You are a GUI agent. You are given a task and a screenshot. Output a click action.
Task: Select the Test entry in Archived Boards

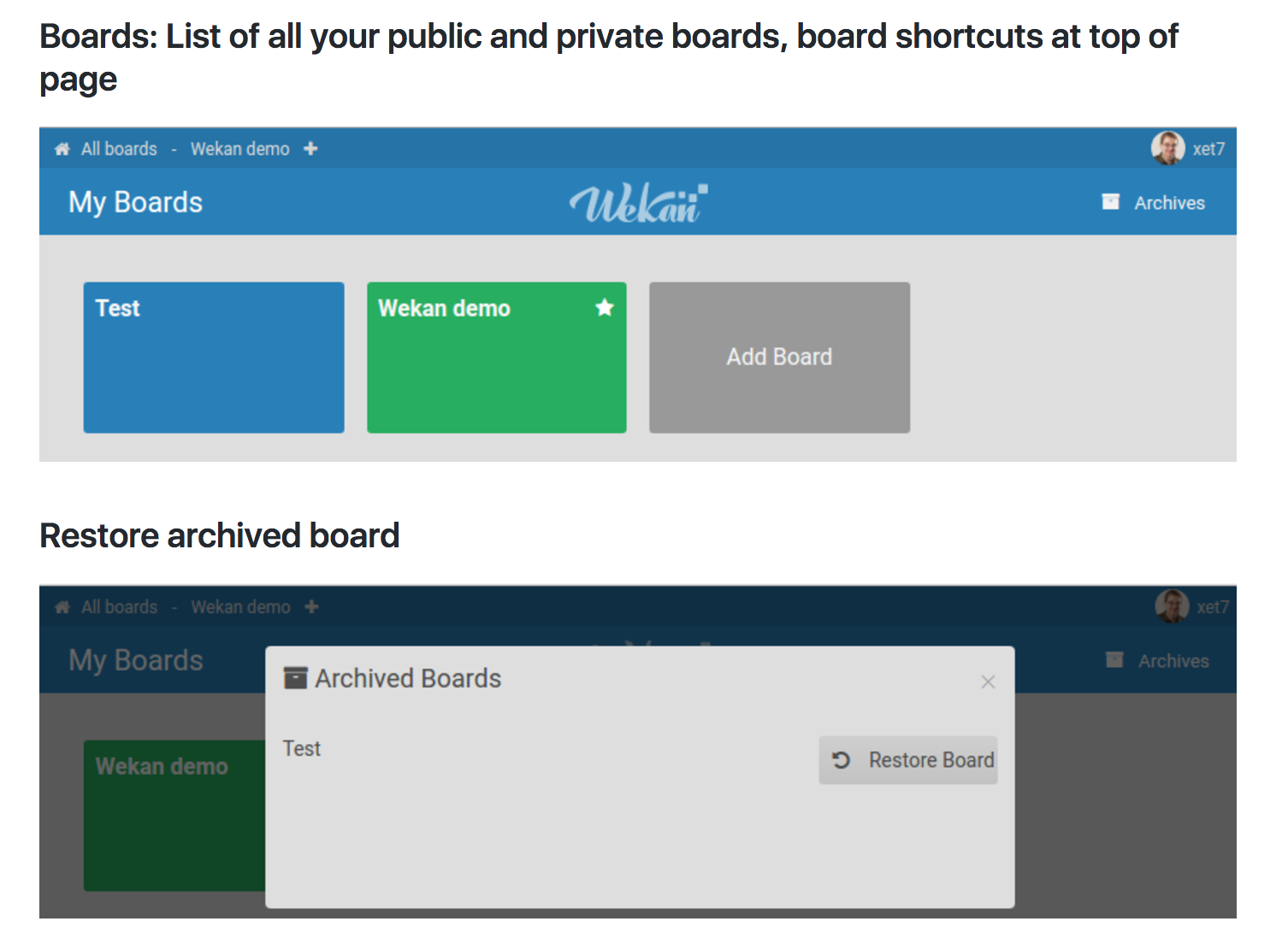[301, 747]
